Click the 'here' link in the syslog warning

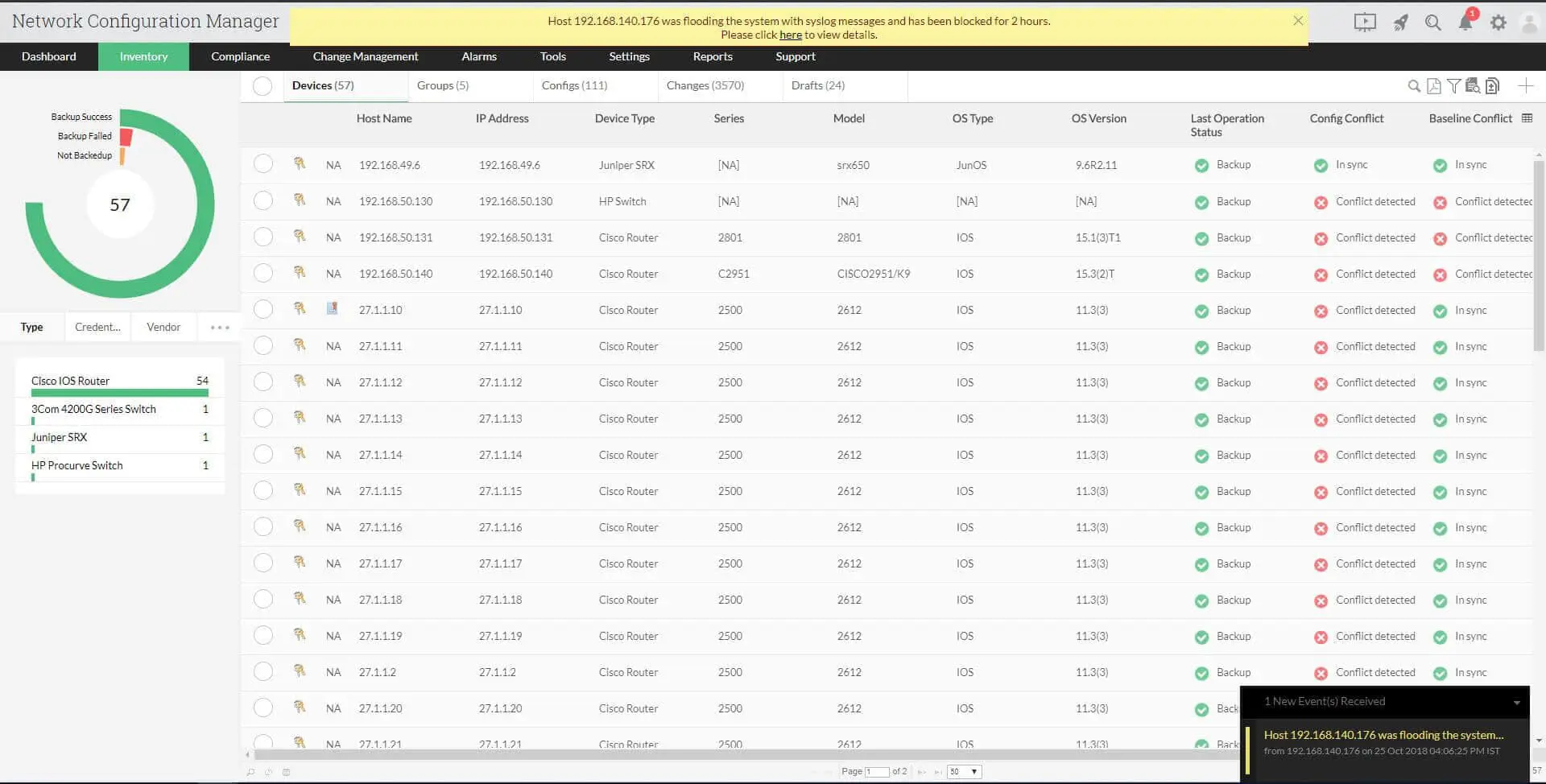pyautogui.click(x=791, y=35)
